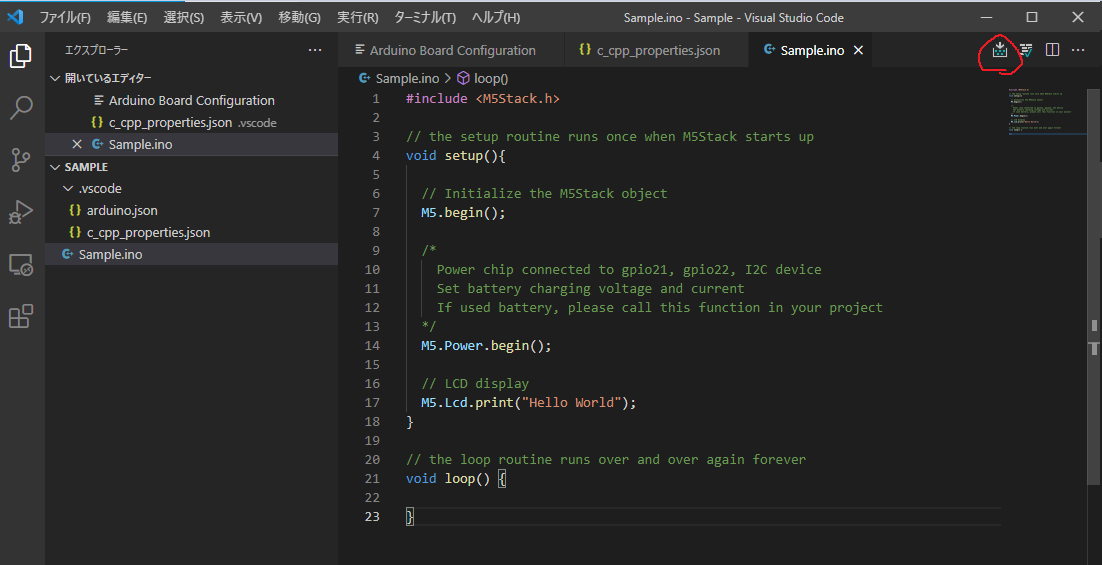Open the 選択(S) menu
This screenshot has width=1102, height=565.
tap(183, 18)
